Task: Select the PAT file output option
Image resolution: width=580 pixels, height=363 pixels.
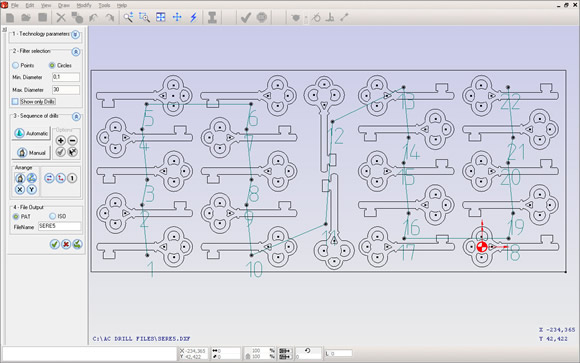Action: click(16, 216)
